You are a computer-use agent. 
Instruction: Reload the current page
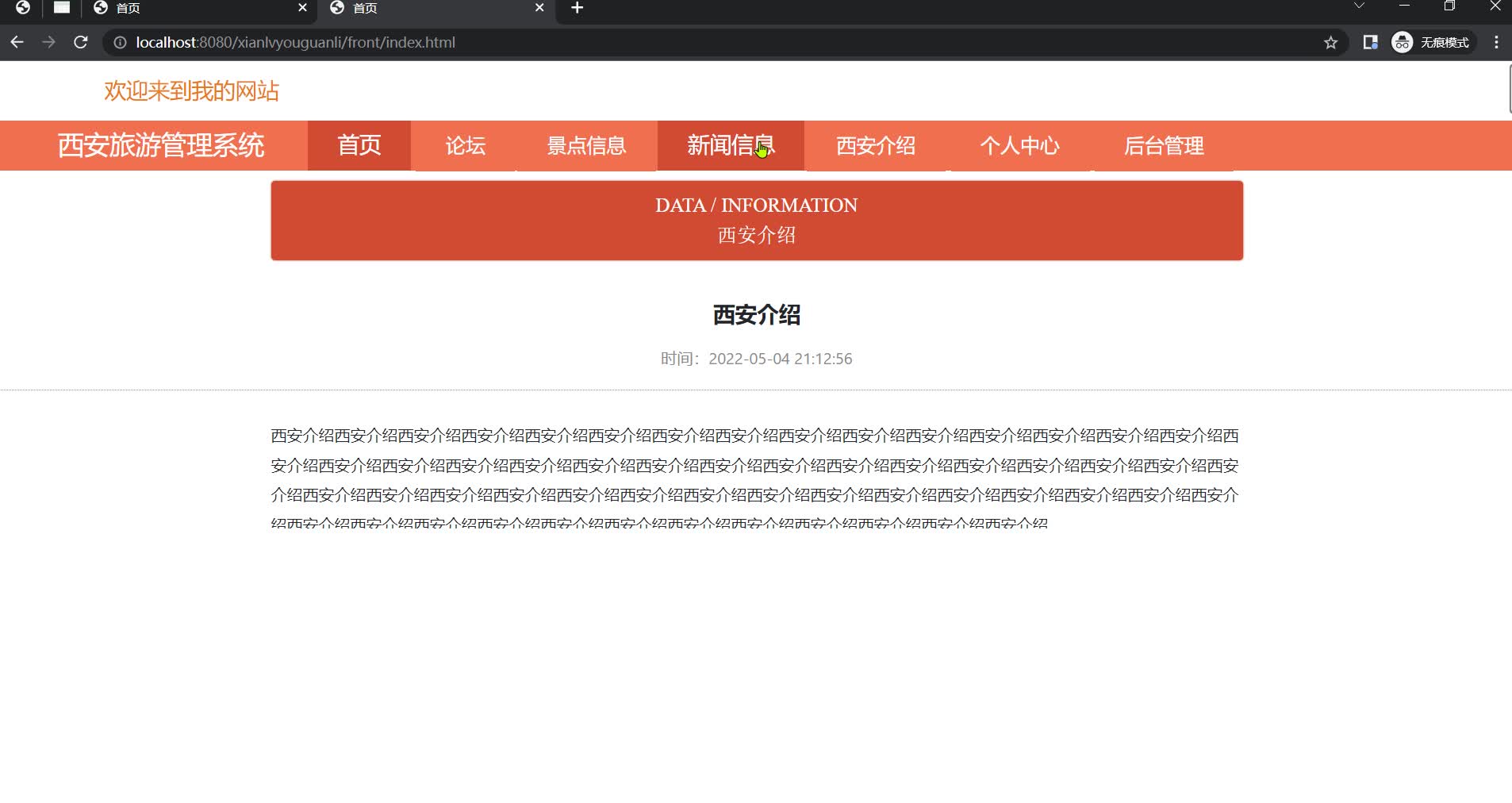pos(81,42)
